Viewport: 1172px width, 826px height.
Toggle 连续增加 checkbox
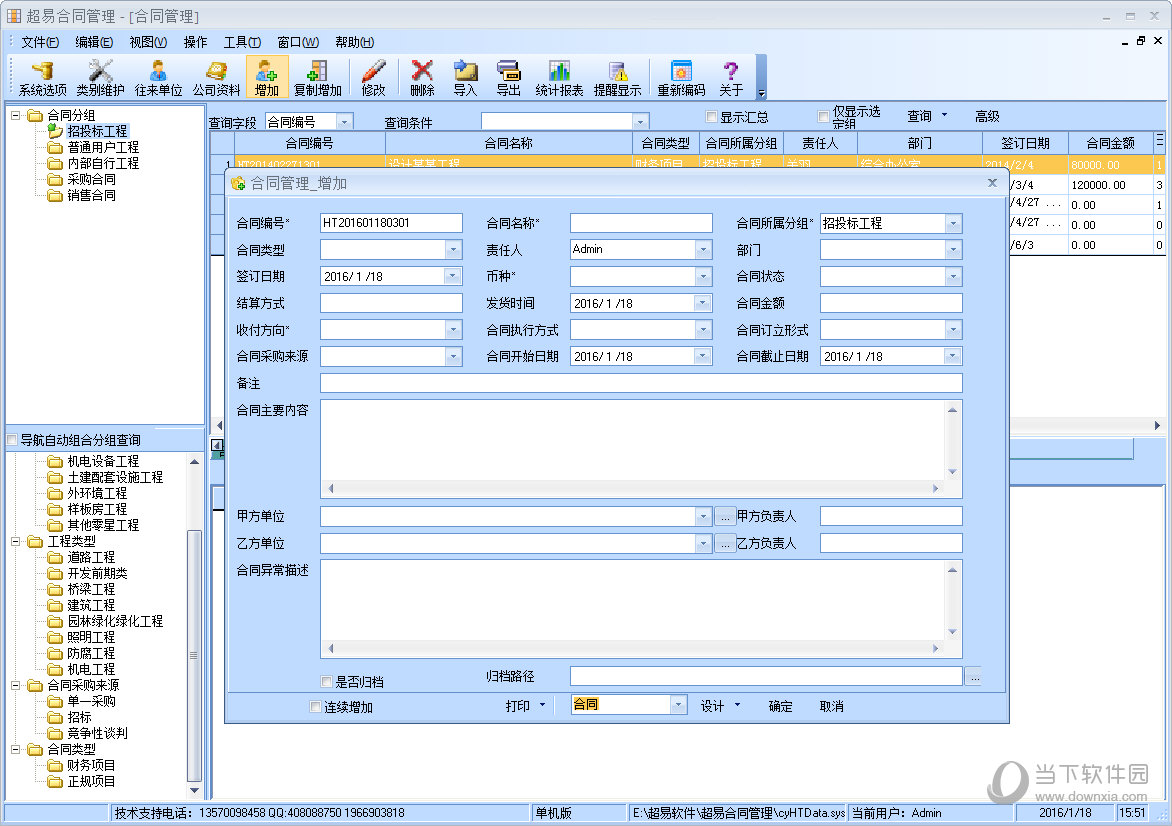point(315,706)
